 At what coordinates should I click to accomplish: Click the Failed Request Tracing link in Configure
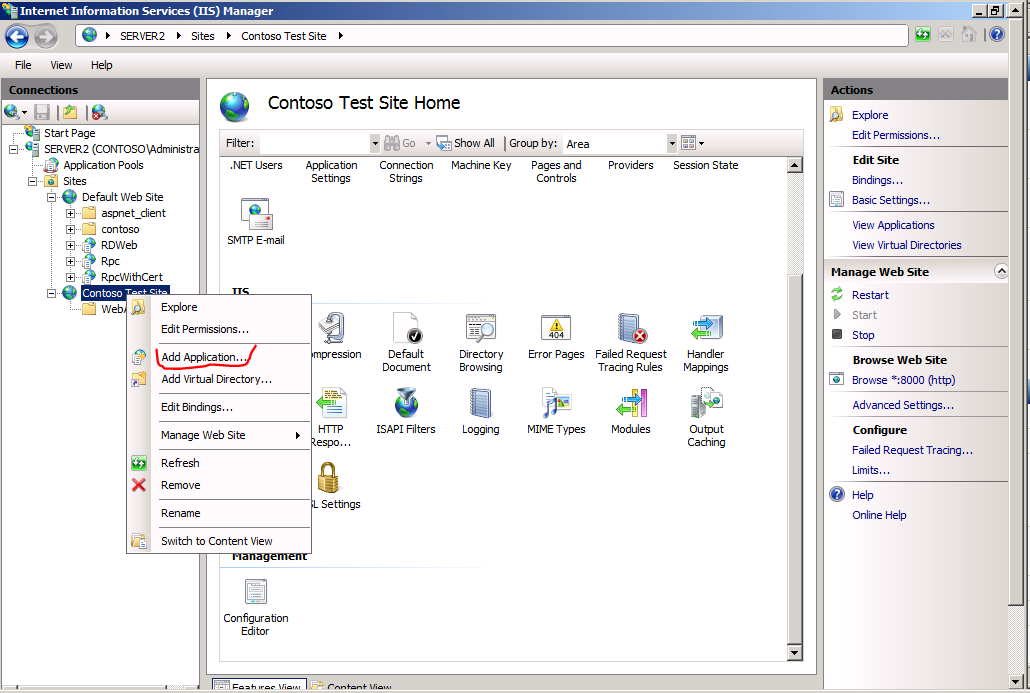point(912,450)
